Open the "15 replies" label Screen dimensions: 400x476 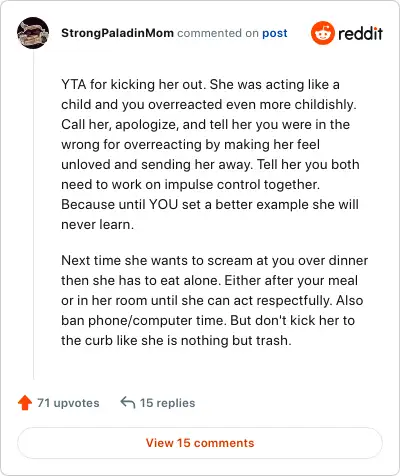point(167,403)
